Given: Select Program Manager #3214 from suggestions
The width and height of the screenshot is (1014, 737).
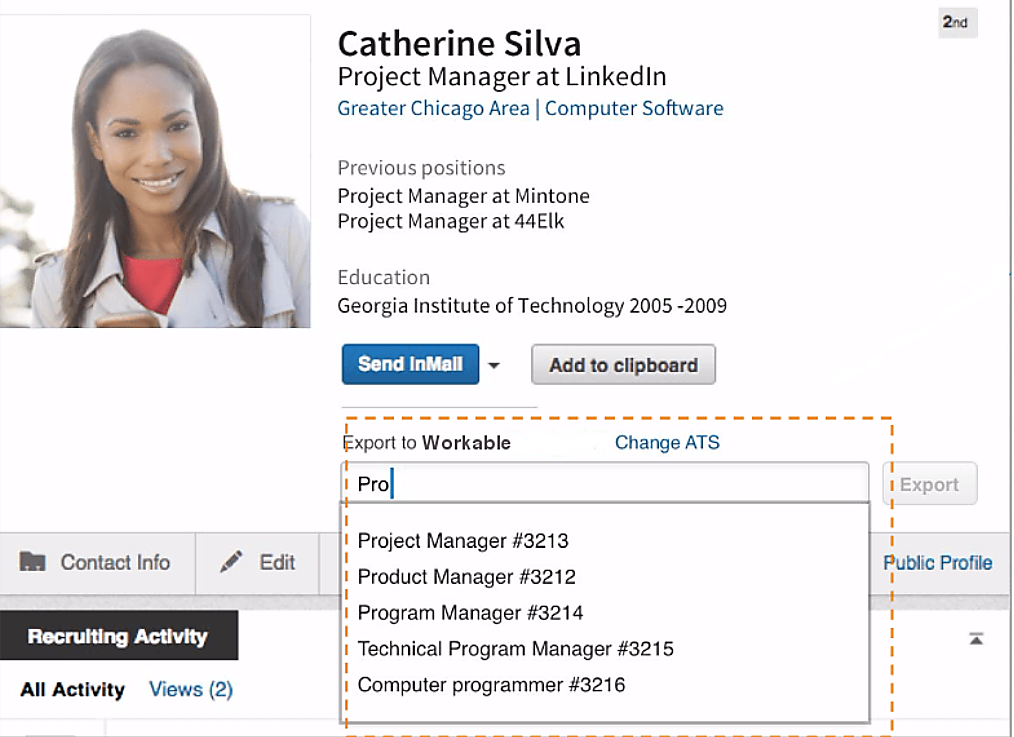Looking at the screenshot, I should (x=470, y=613).
